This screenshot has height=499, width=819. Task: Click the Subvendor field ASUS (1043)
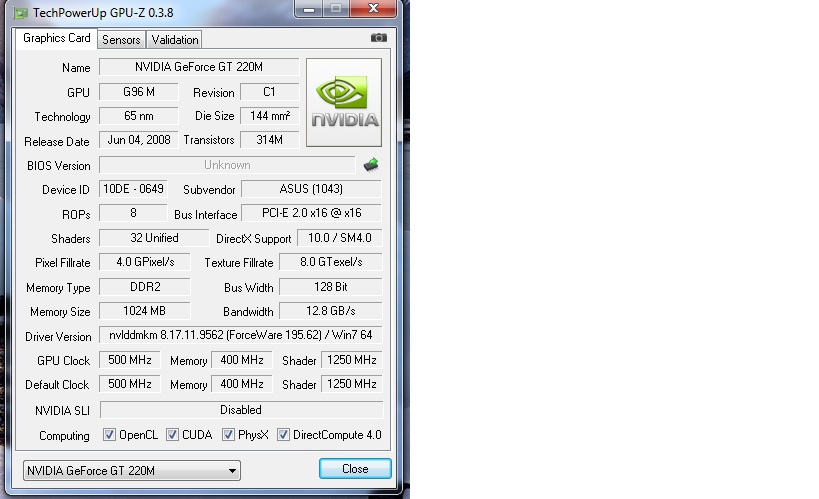coord(311,189)
